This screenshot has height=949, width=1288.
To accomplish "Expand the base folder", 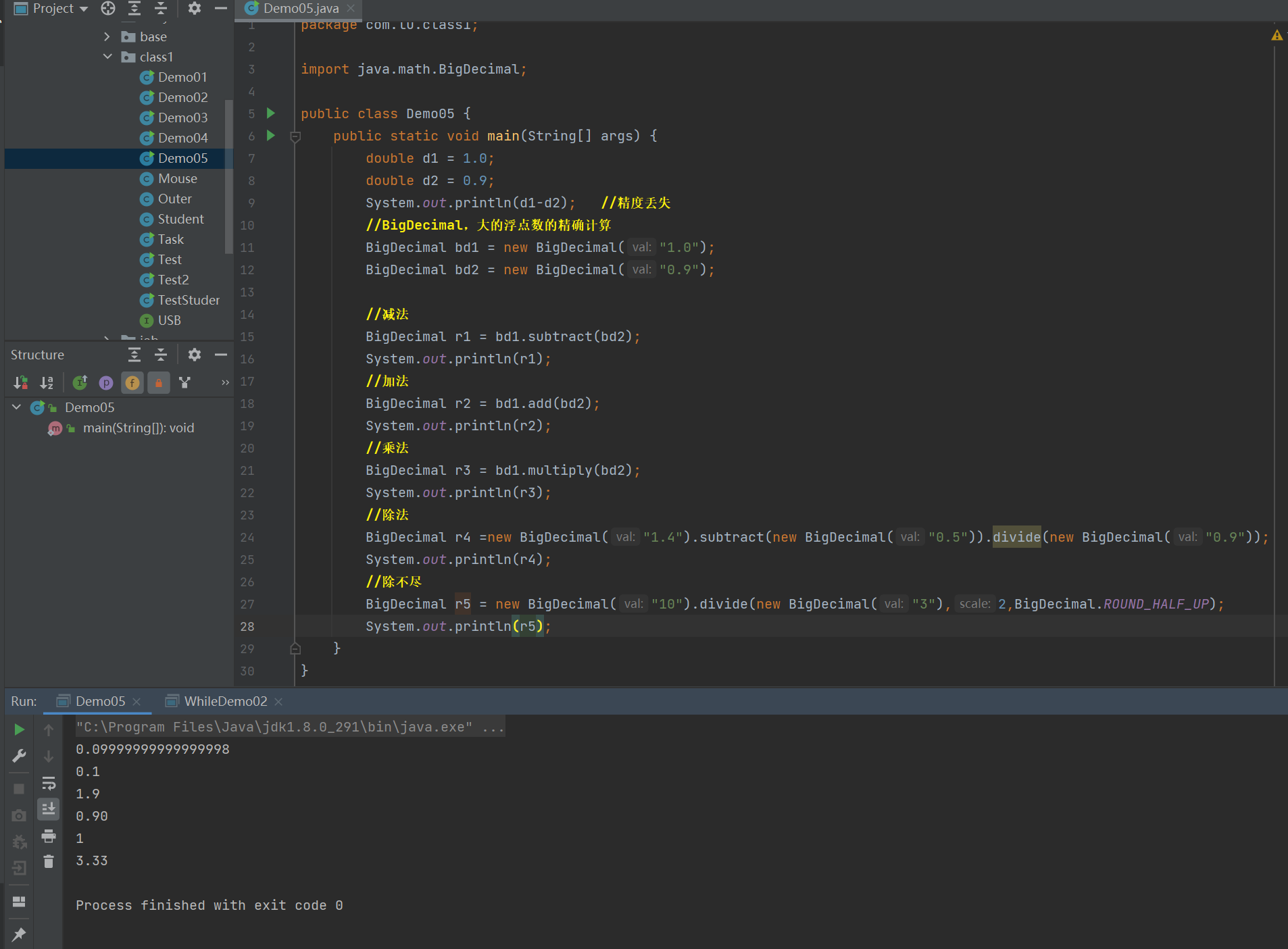I will point(107,36).
